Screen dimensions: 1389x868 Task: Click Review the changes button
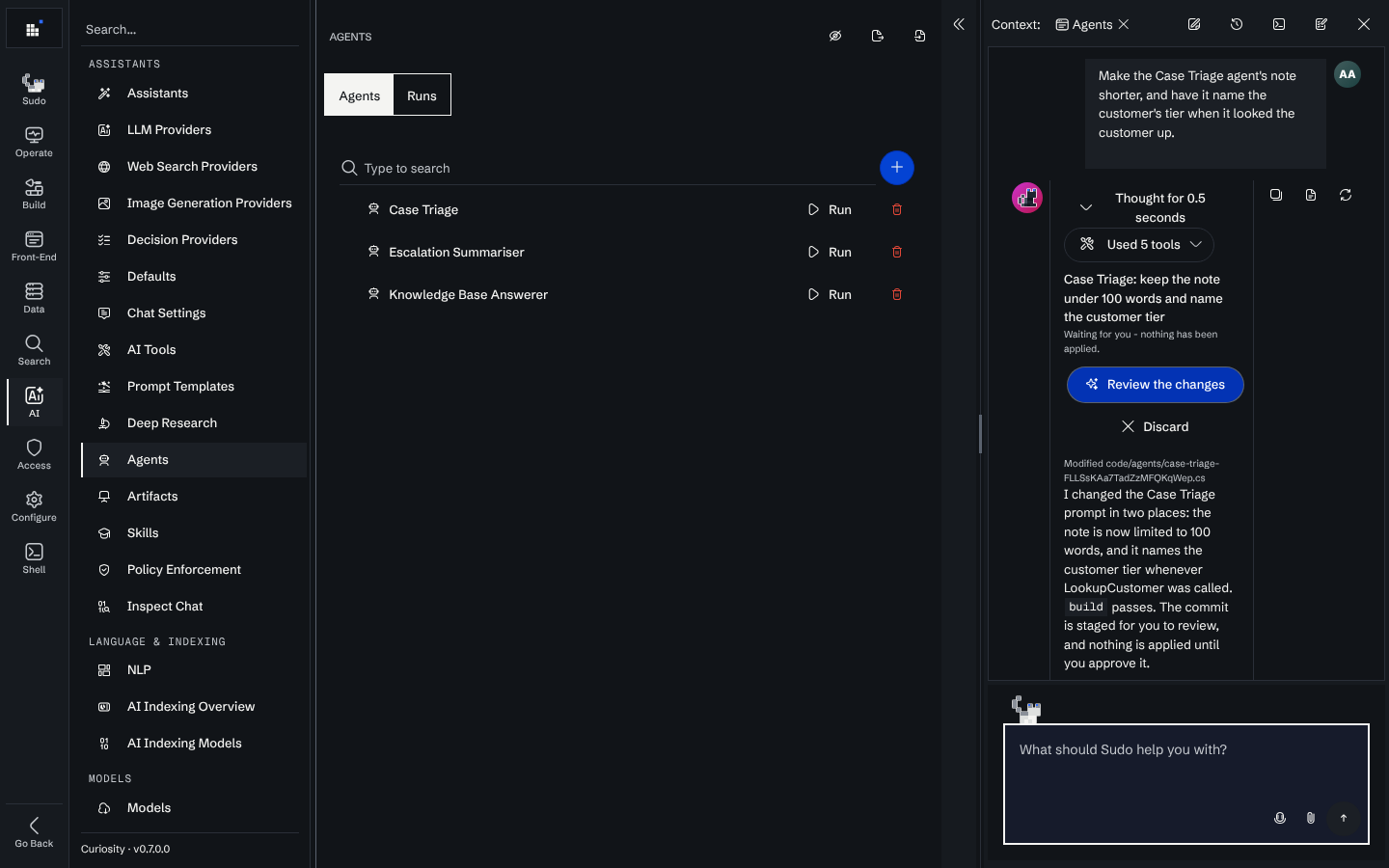pos(1156,385)
